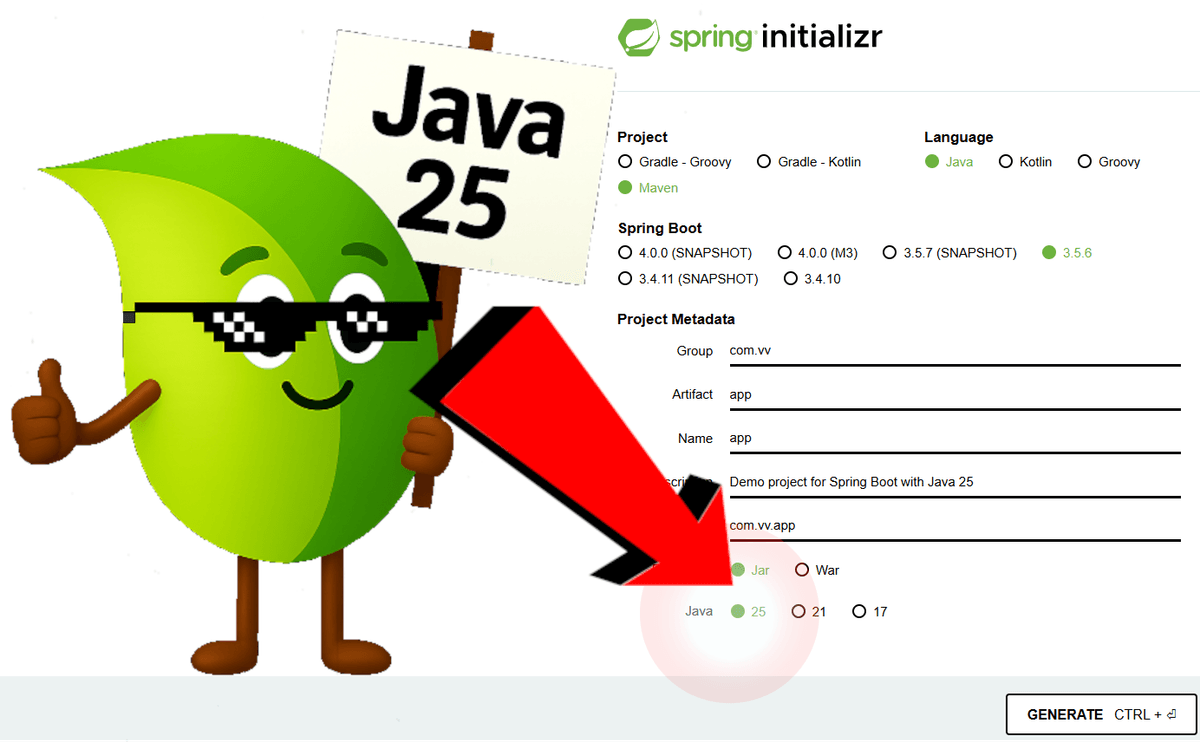This screenshot has width=1200, height=742.
Task: Select Spring Boot 3.5.6 version
Action: point(1067,253)
